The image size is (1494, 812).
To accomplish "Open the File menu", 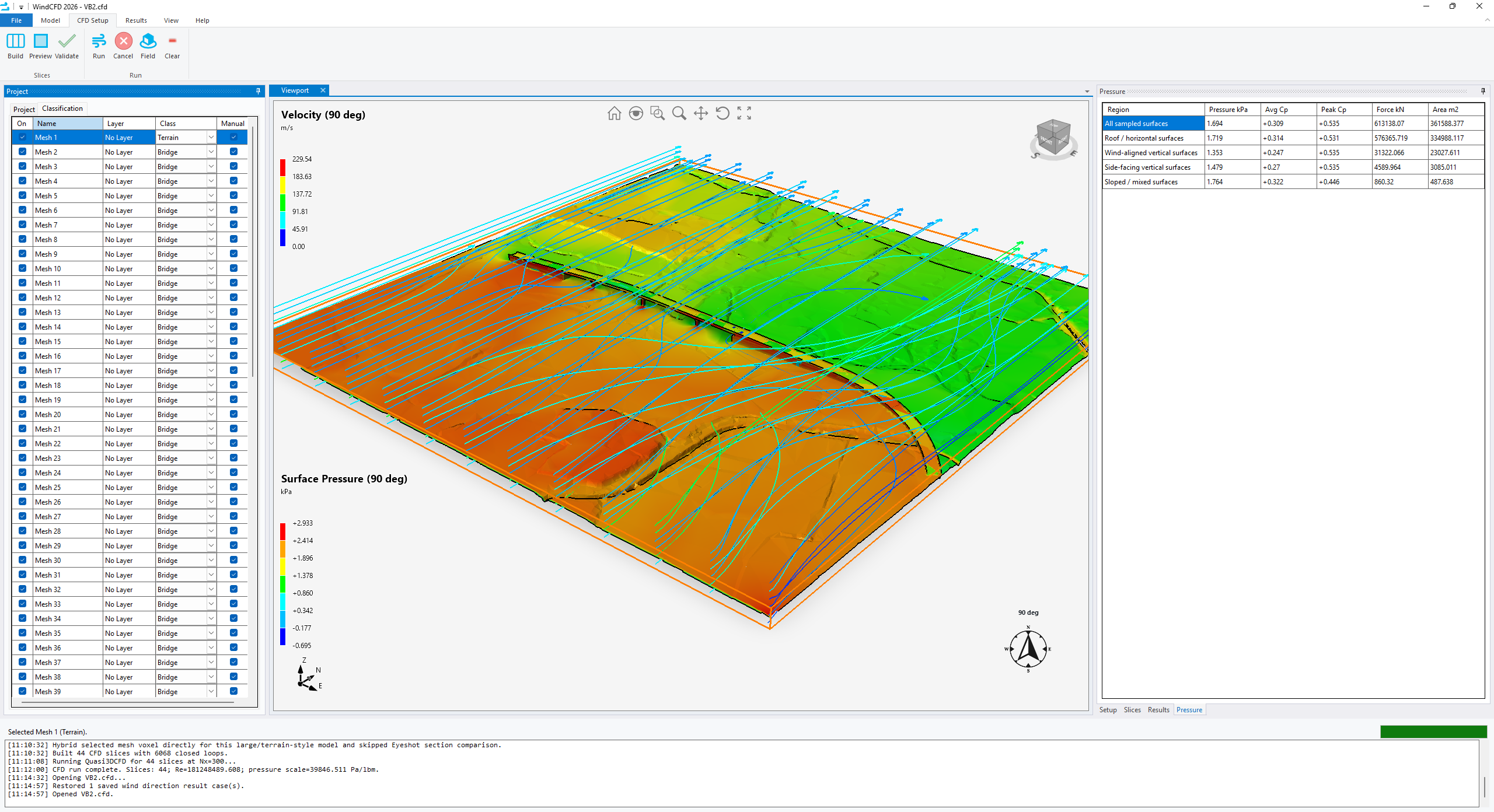I will [16, 20].
